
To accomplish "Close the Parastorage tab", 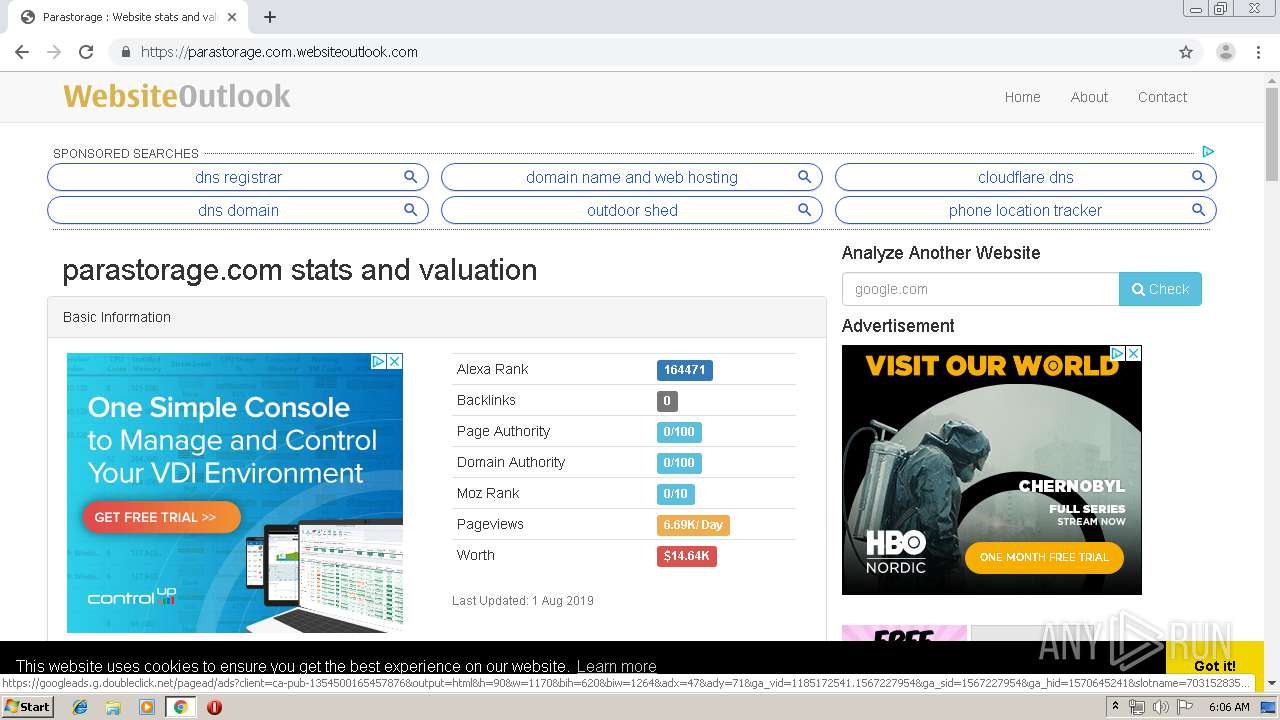I will 232,17.
